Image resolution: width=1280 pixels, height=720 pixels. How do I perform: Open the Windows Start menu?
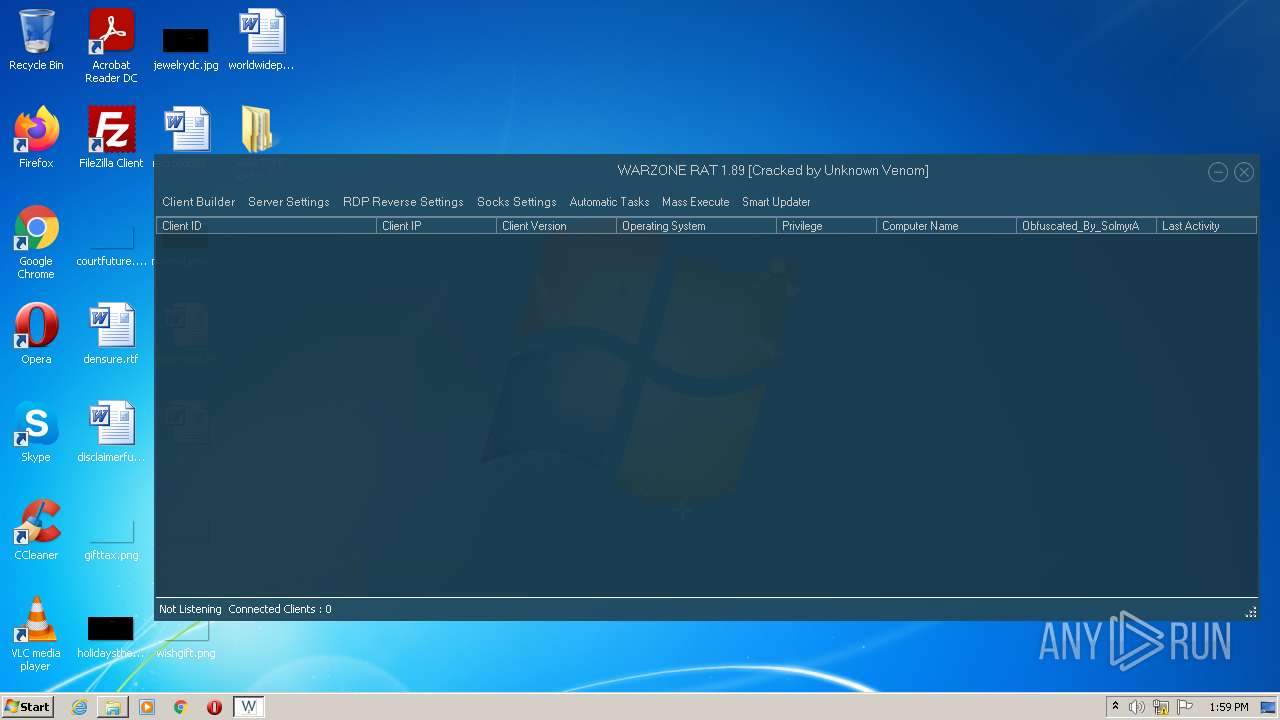point(27,707)
